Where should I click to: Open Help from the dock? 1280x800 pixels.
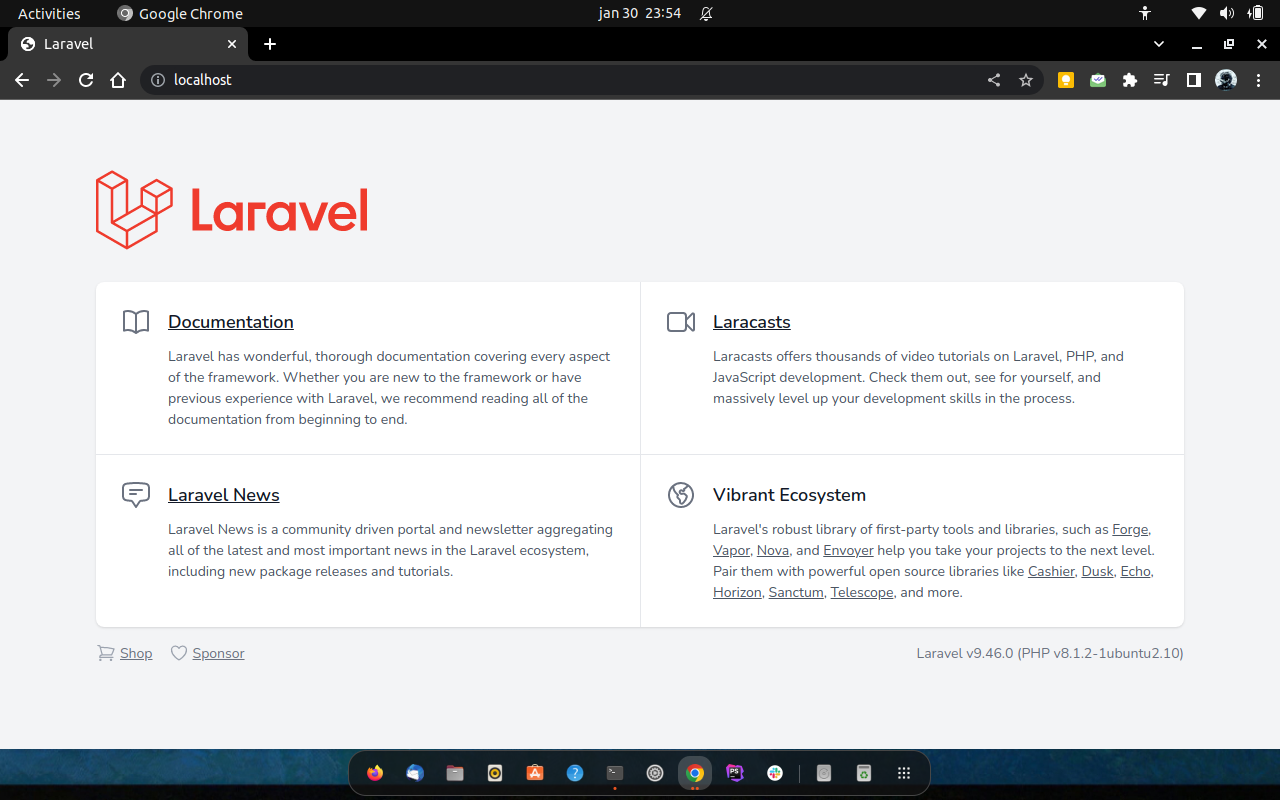pyautogui.click(x=575, y=773)
